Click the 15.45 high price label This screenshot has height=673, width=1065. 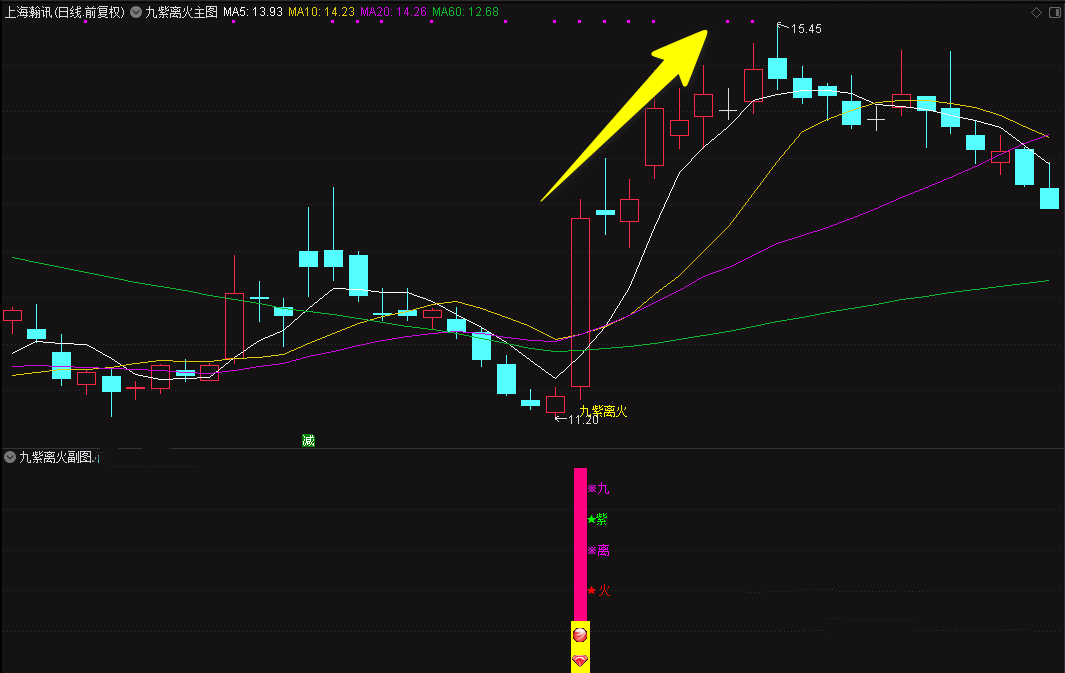(805, 29)
